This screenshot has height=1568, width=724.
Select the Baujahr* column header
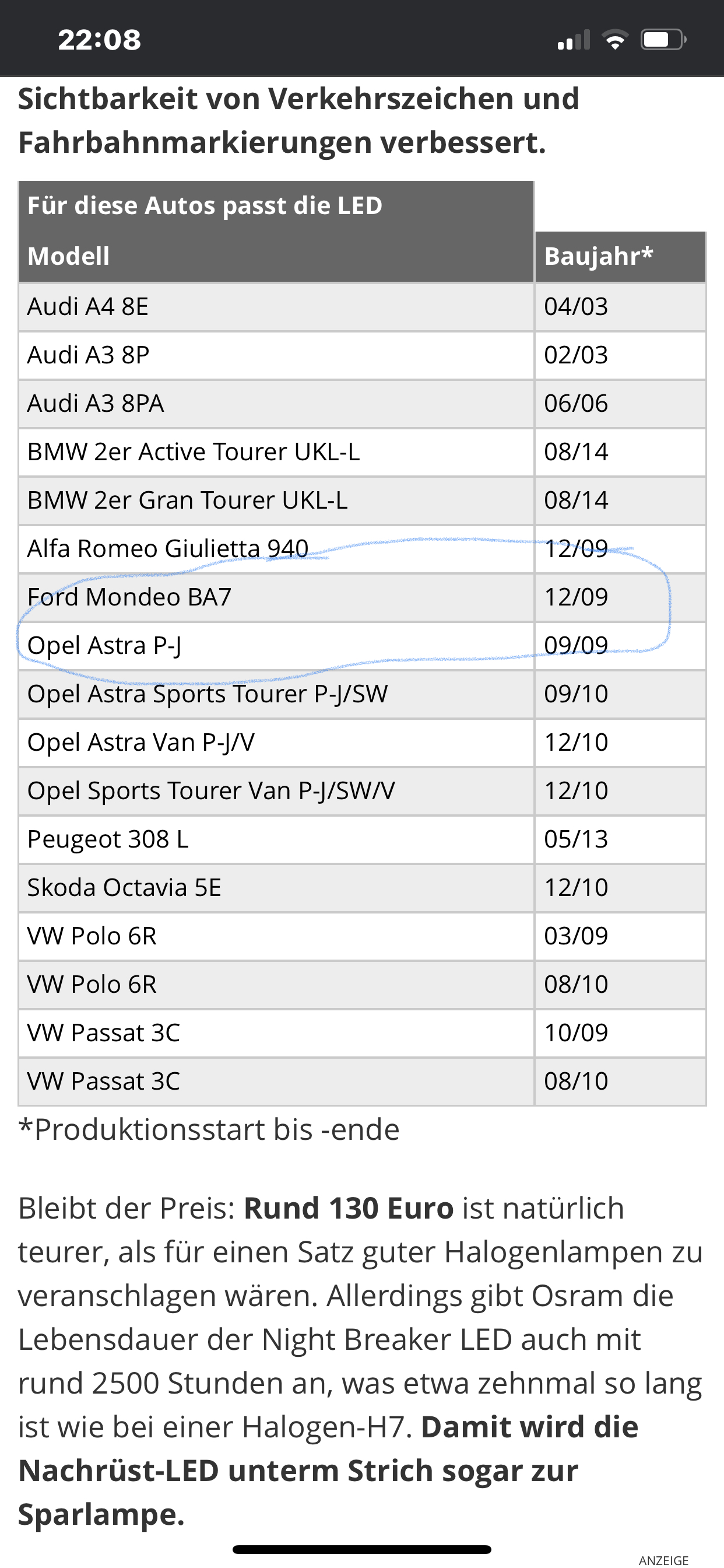click(x=599, y=256)
